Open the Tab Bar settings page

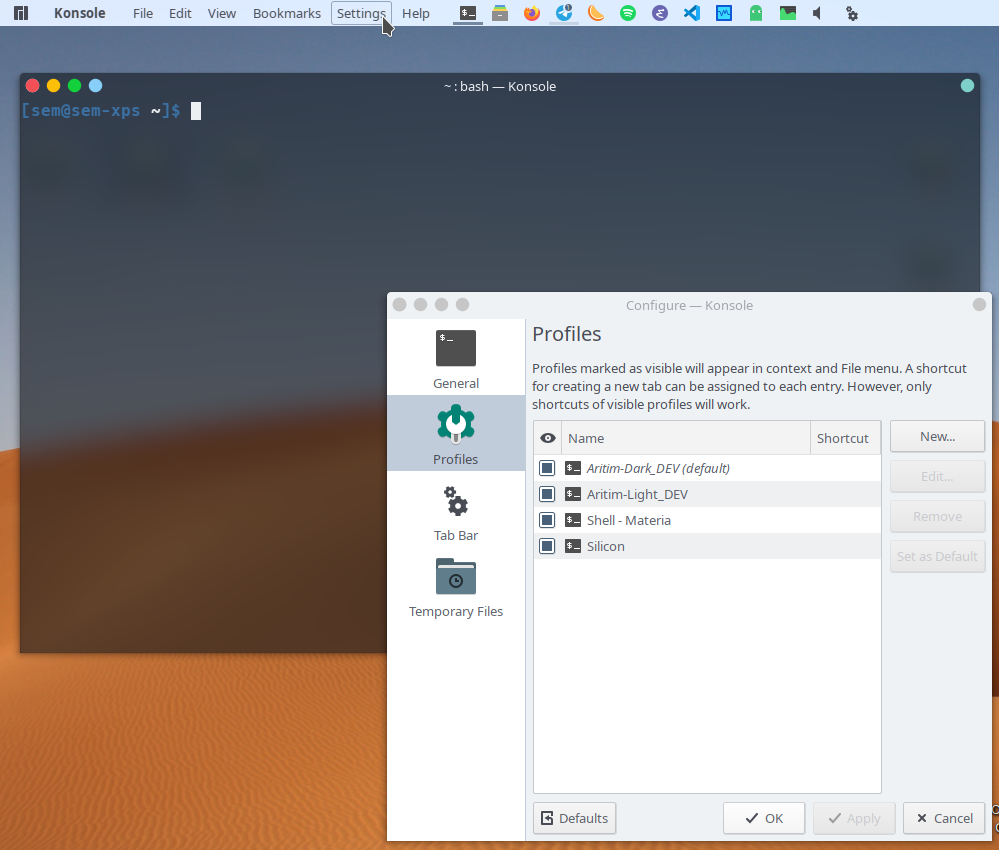point(456,510)
